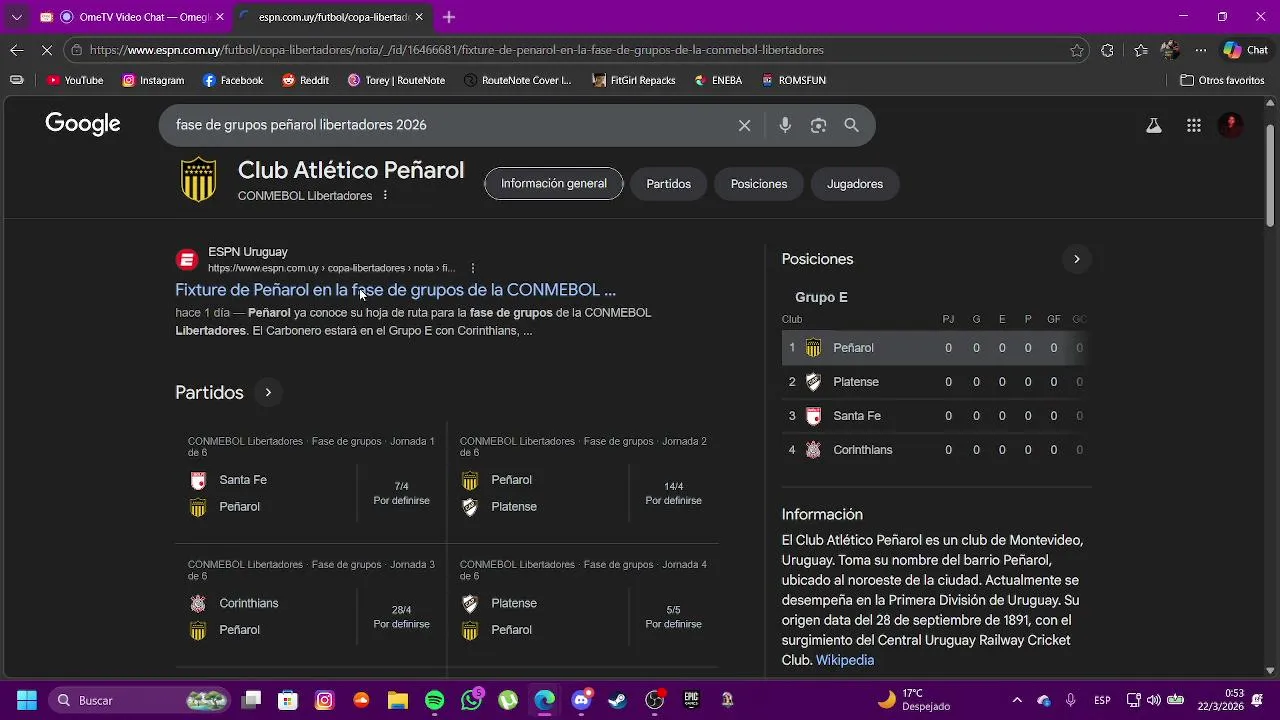Select the Corinthians row in Grupo E
The height and width of the screenshot is (720, 1280).
click(x=935, y=450)
